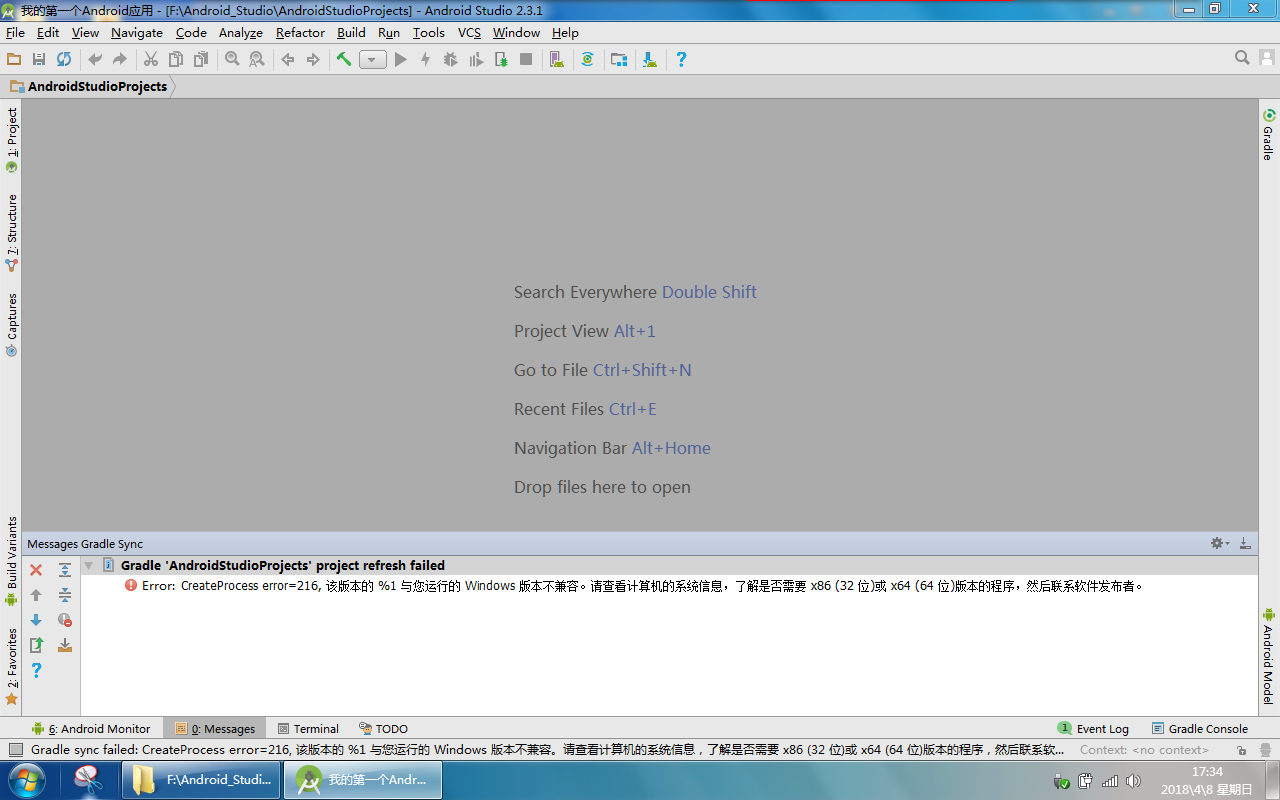The image size is (1280, 800).
Task: Open the Captures side tool window
Action: tap(12, 325)
